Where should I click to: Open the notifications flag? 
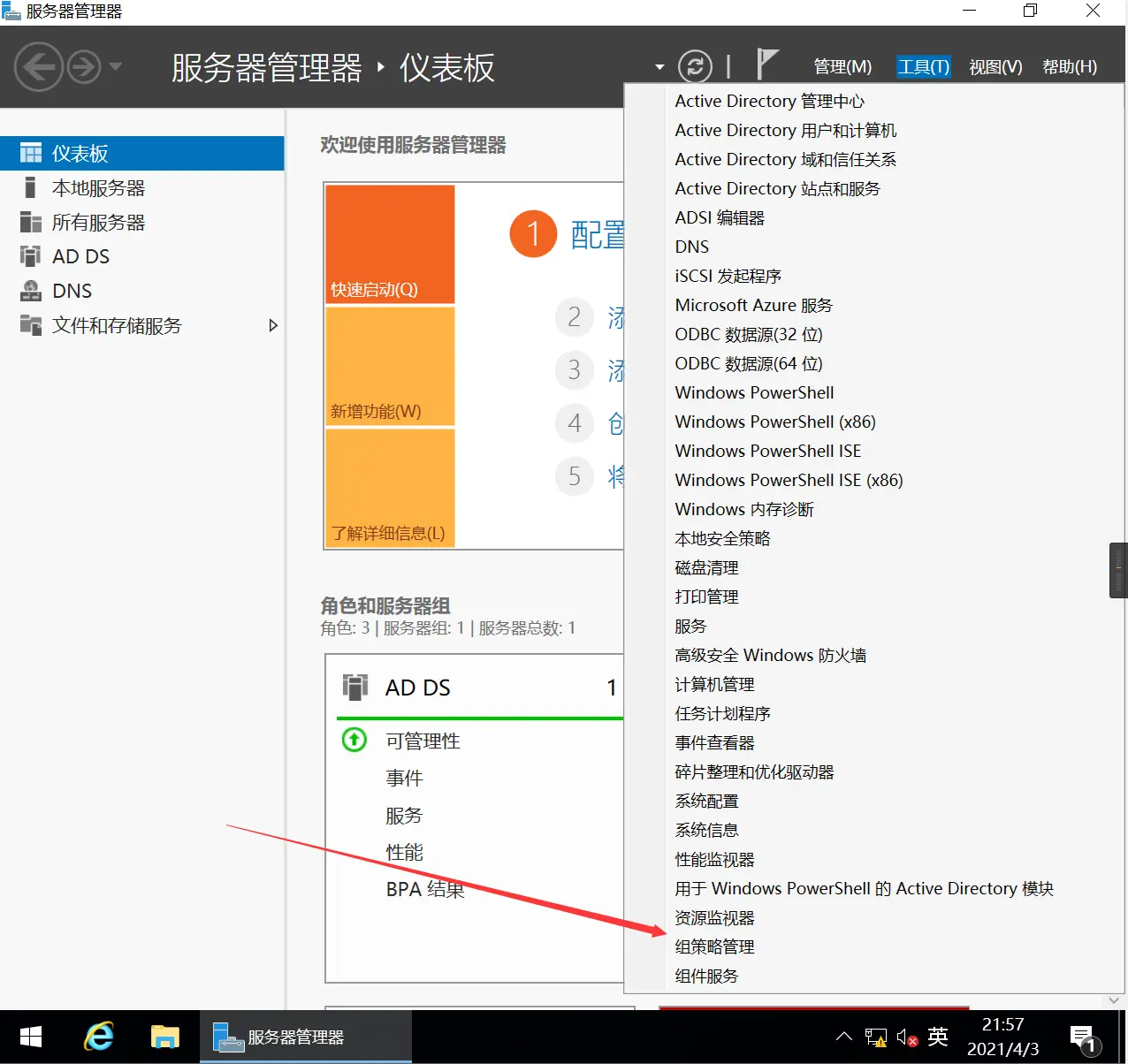coord(766,65)
